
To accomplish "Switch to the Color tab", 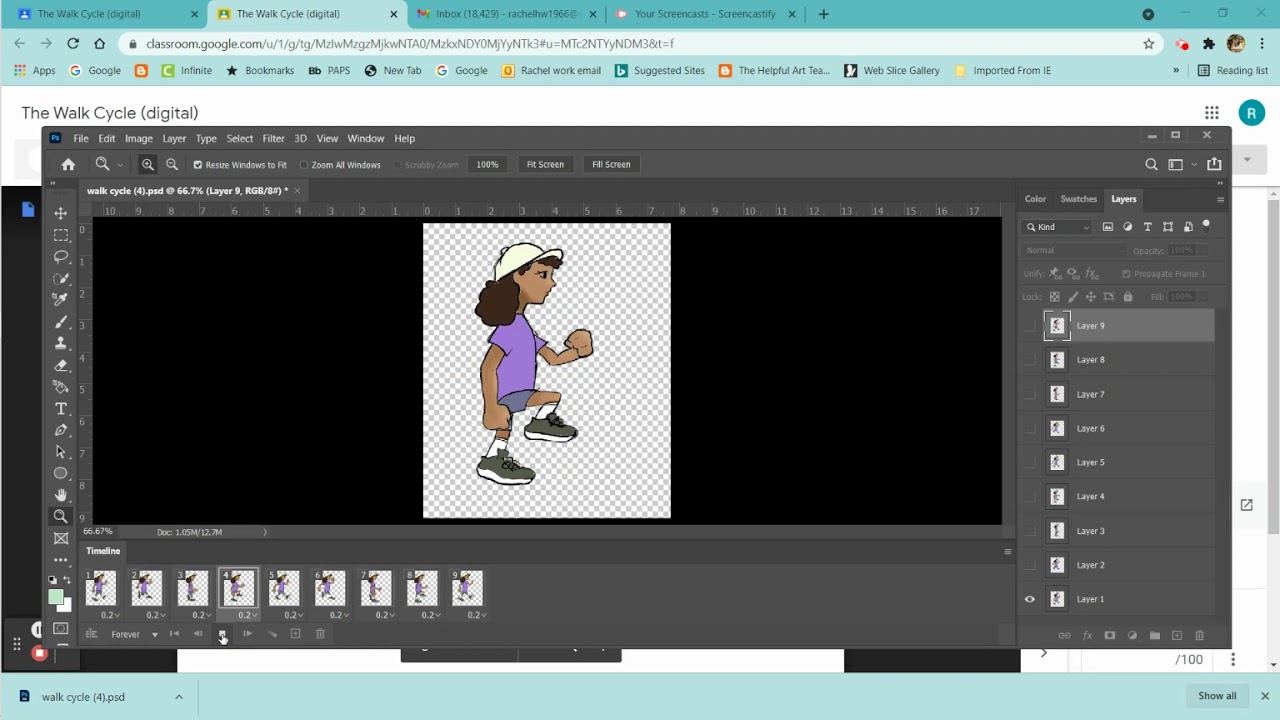I will (1035, 199).
